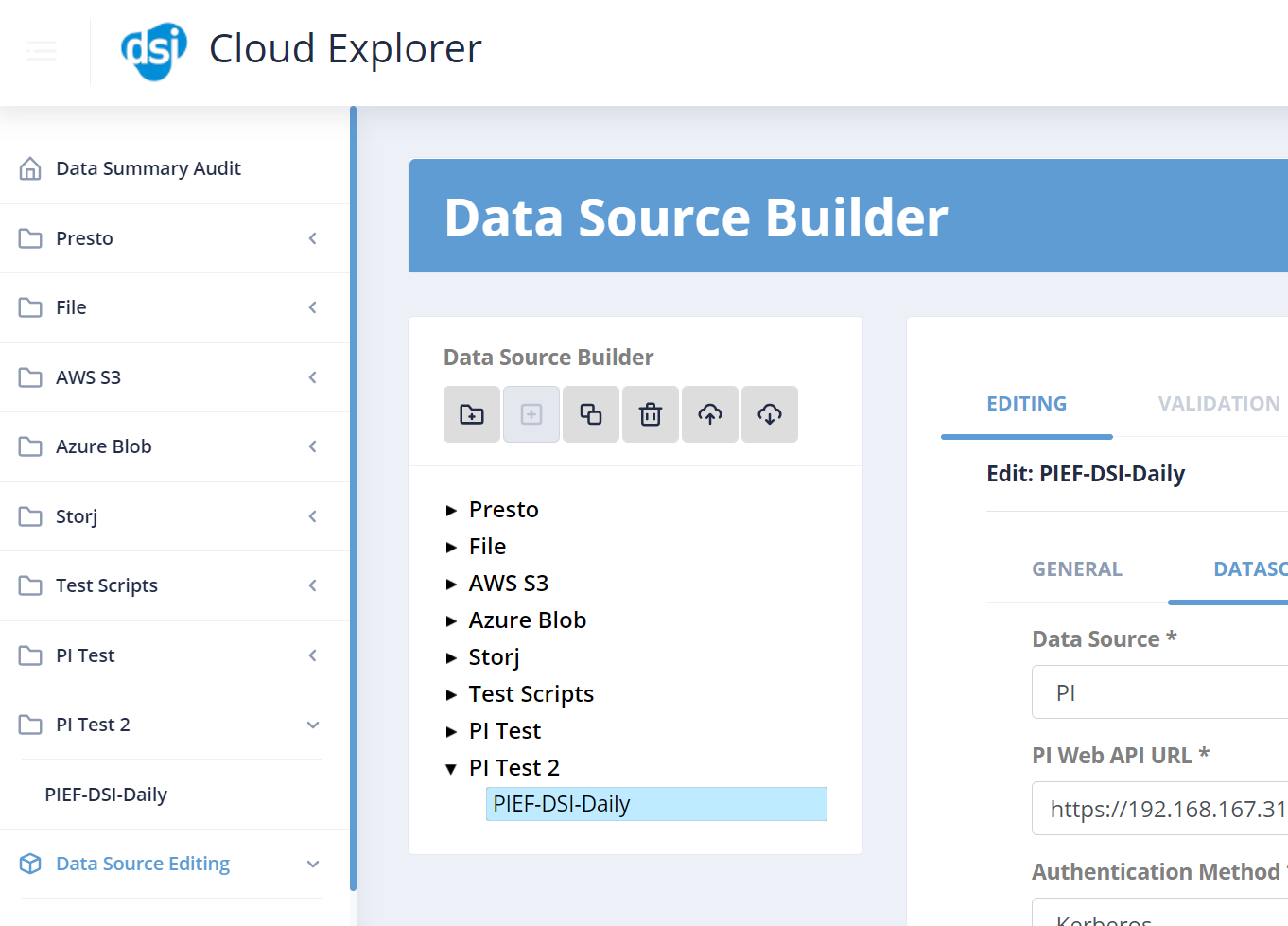Click the home icon beside Data Summary Audit
This screenshot has height=926, width=1288.
click(30, 168)
